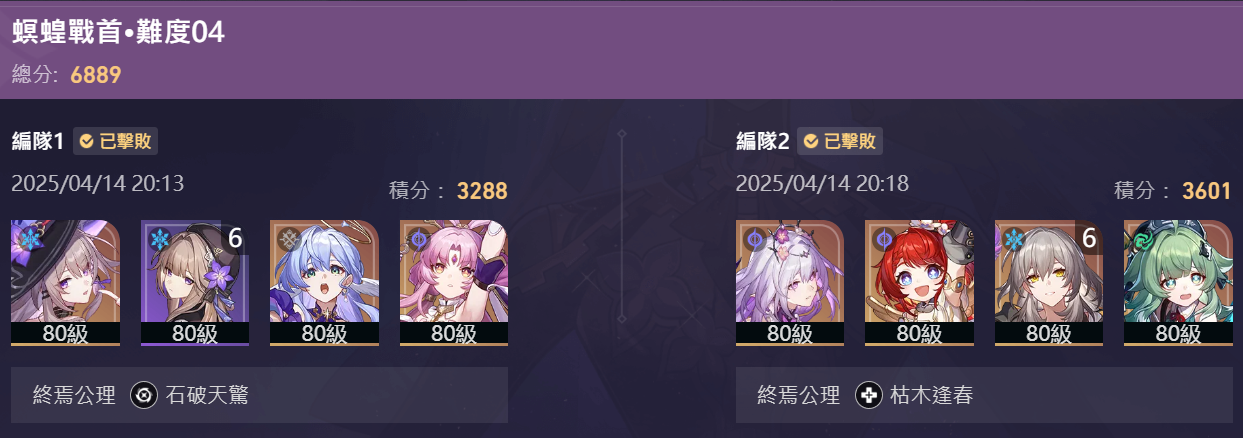Select the white-haired first character in 編隊2

pos(790,283)
